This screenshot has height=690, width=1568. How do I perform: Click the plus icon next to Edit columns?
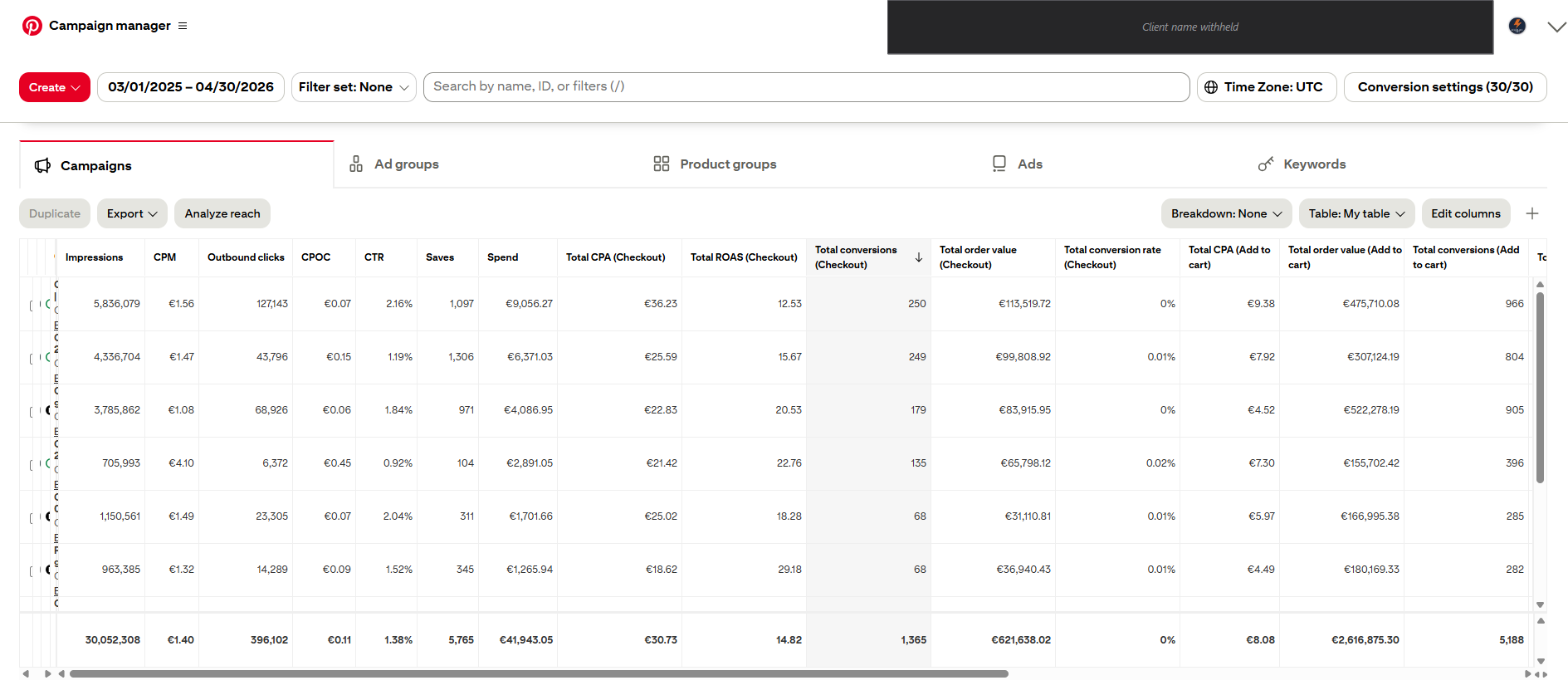pyautogui.click(x=1532, y=213)
